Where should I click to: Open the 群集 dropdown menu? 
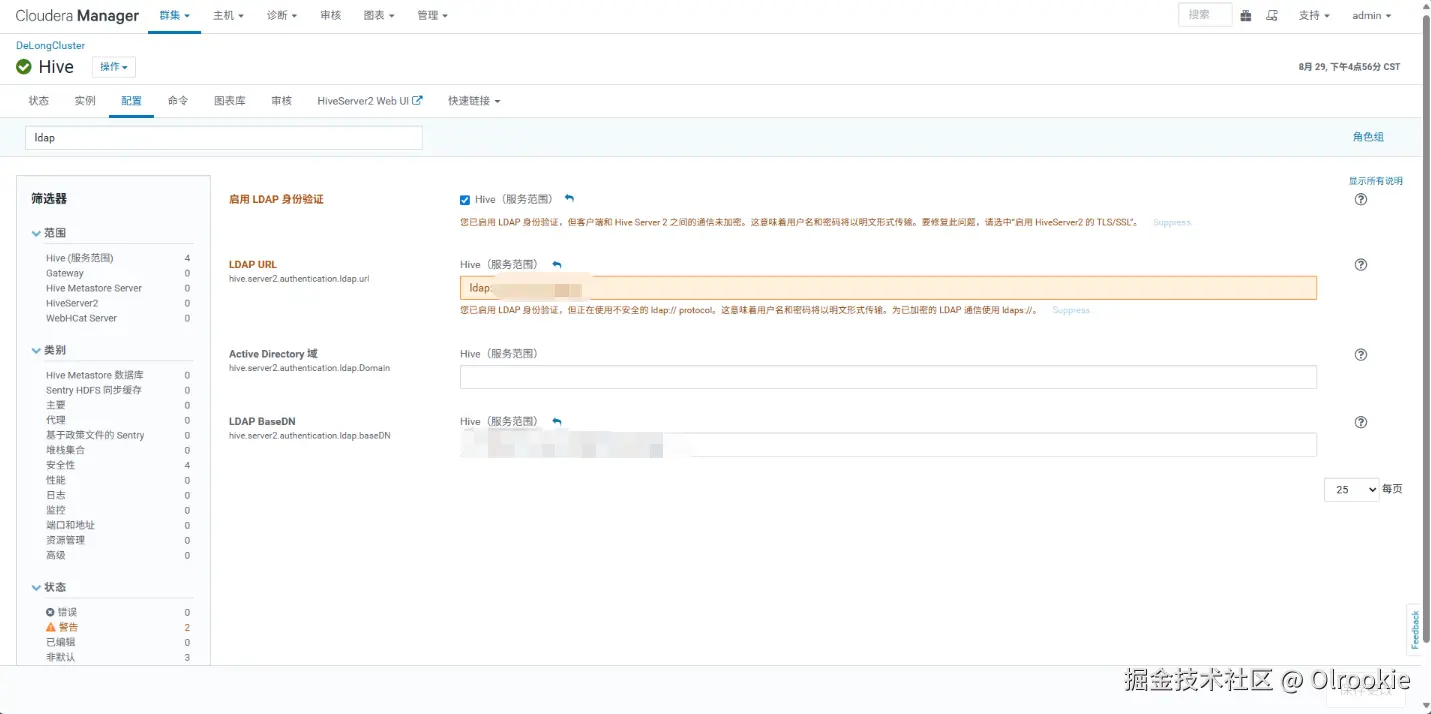174,16
